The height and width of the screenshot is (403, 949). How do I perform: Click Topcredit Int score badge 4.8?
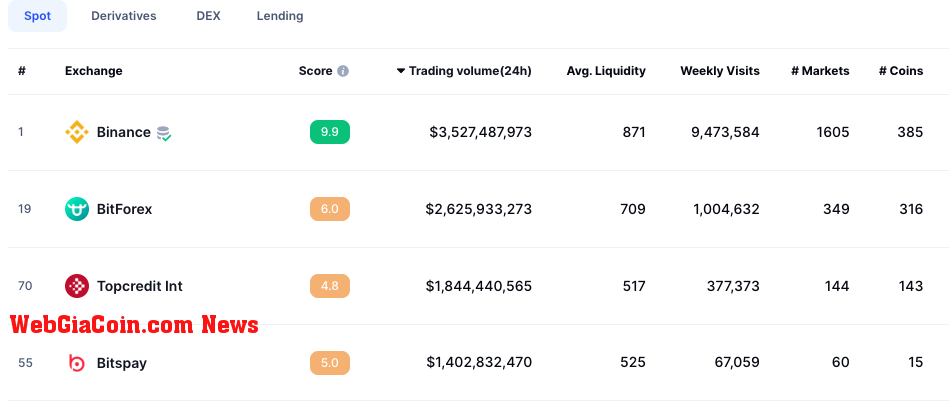click(x=330, y=286)
